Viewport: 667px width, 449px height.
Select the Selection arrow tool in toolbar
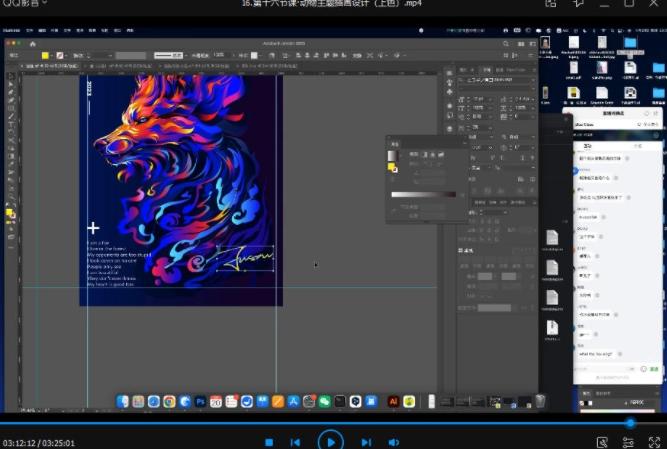pos(11,76)
